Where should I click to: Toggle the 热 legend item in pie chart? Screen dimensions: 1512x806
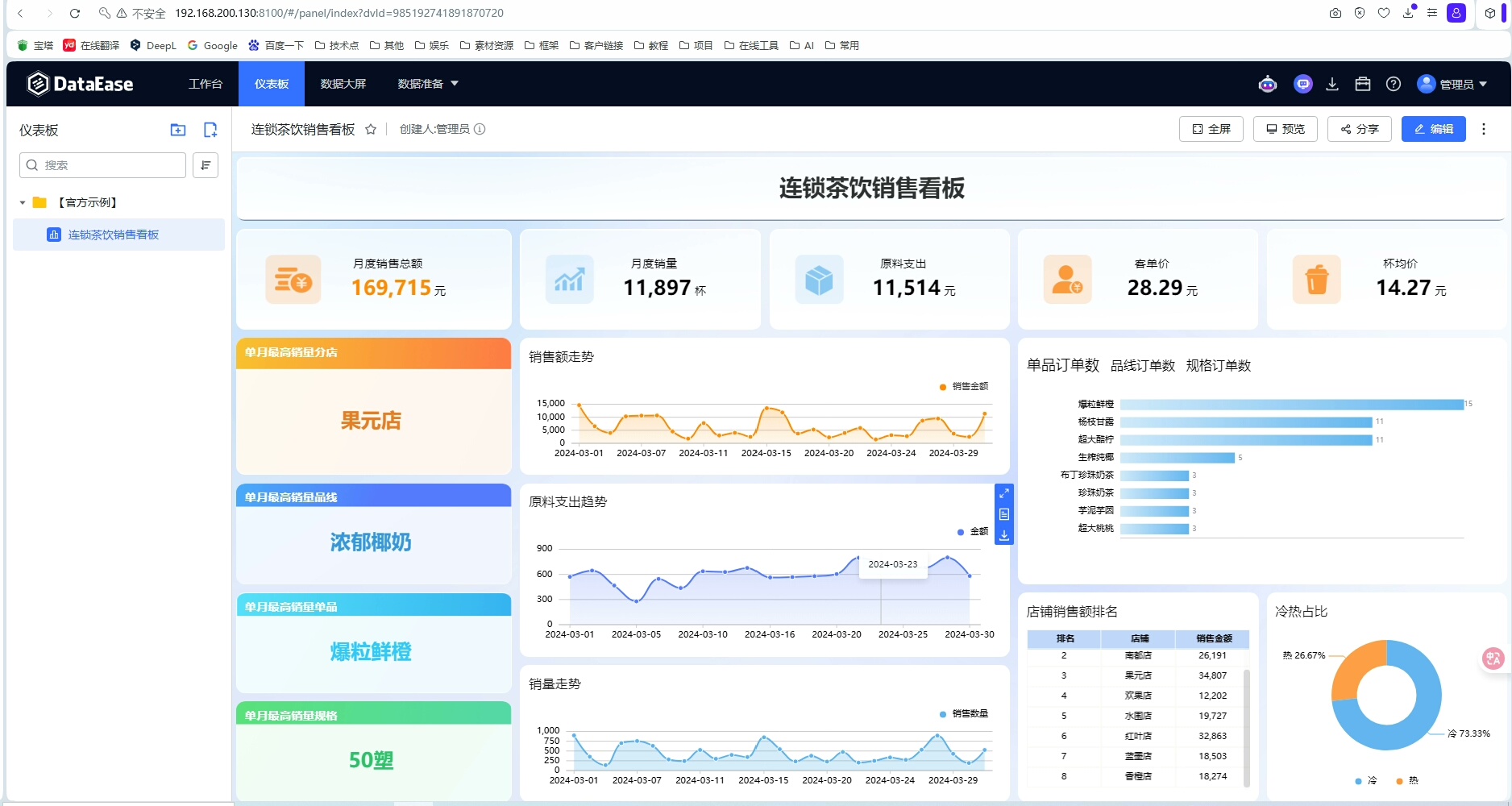1407,780
